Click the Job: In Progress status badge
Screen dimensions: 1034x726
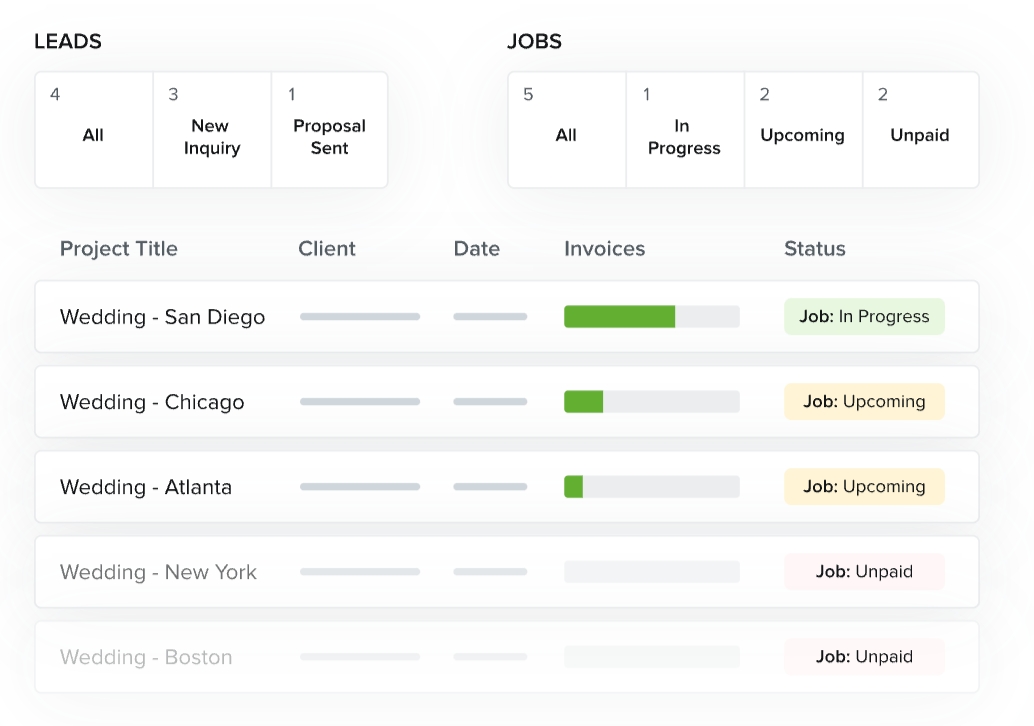(x=864, y=317)
